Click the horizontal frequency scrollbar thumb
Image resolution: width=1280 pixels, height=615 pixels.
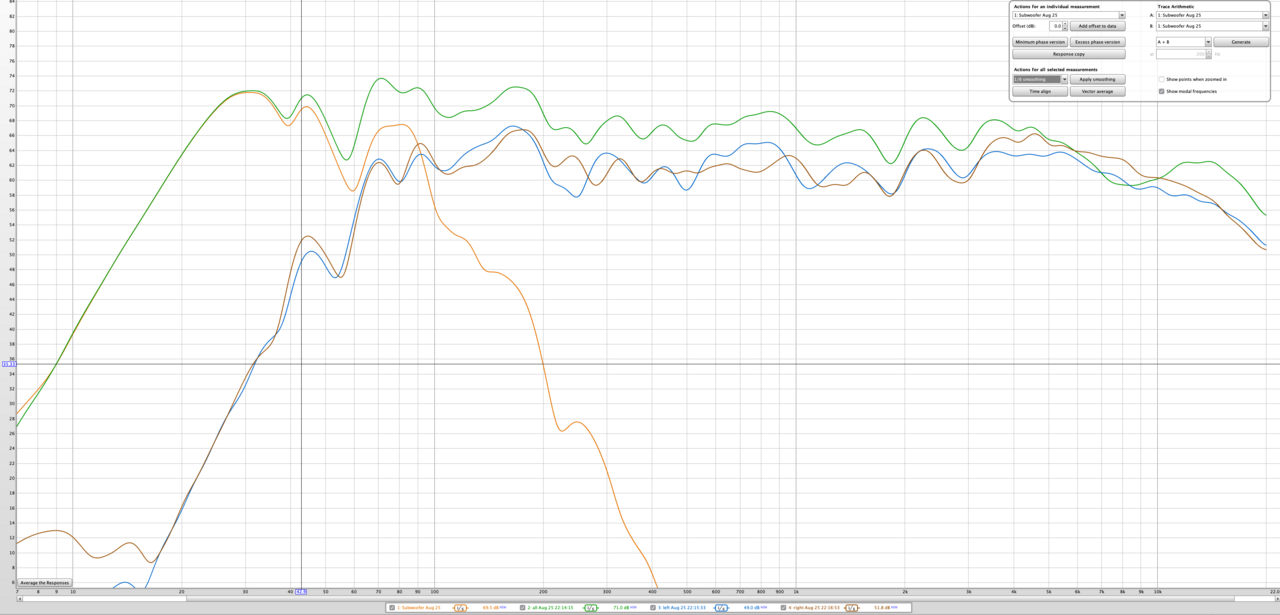(x=709, y=599)
